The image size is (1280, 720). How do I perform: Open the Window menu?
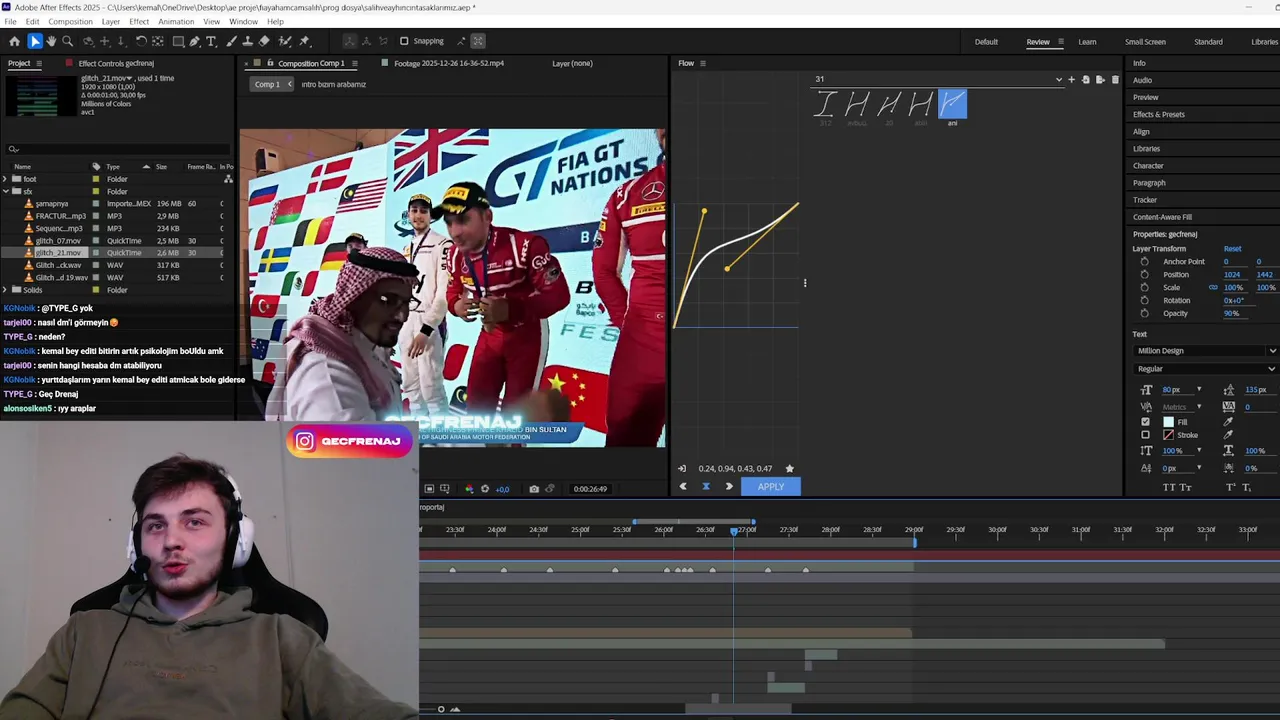[x=243, y=21]
